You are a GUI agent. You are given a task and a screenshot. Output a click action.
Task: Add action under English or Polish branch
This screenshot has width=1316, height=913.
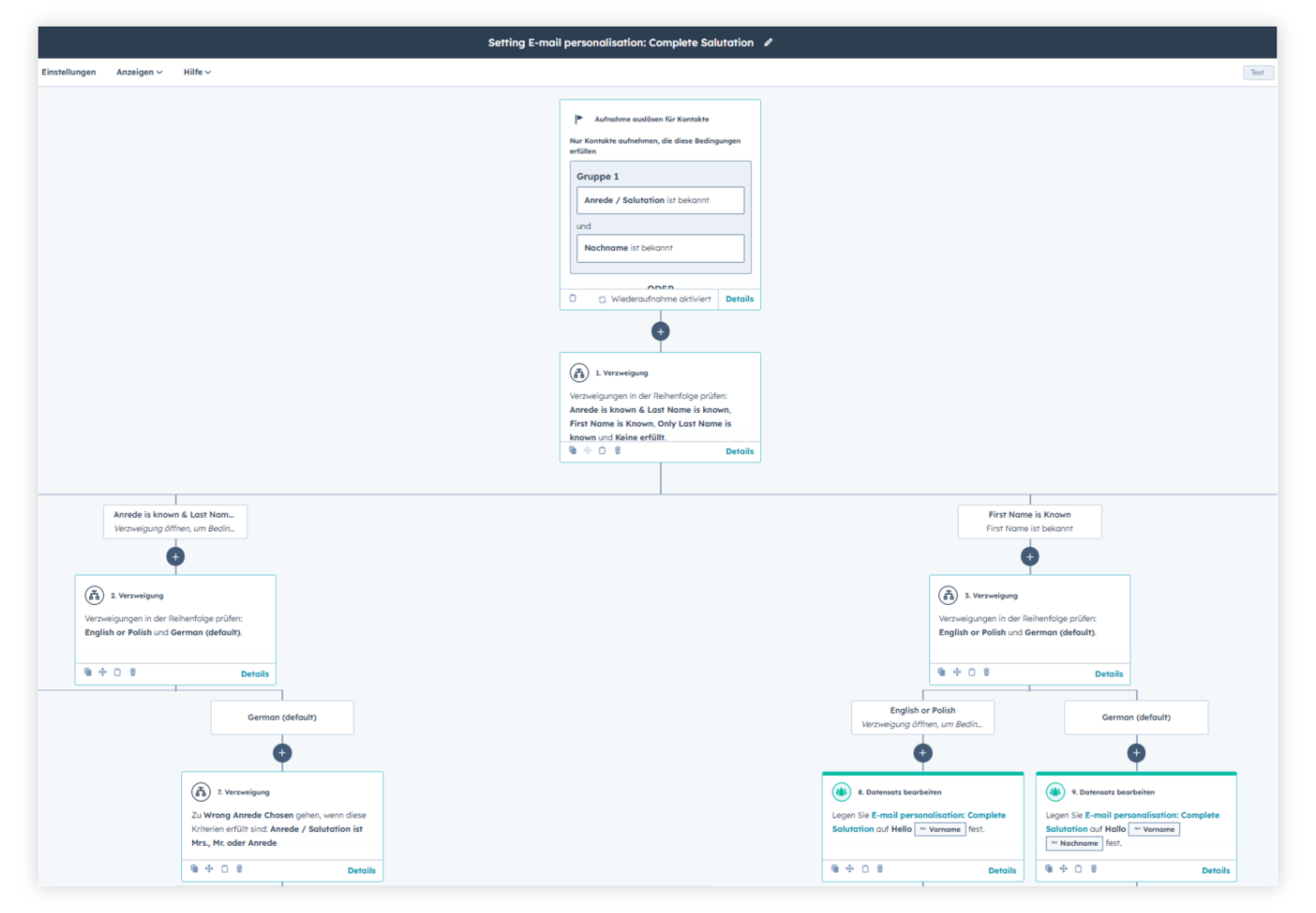[x=923, y=752]
